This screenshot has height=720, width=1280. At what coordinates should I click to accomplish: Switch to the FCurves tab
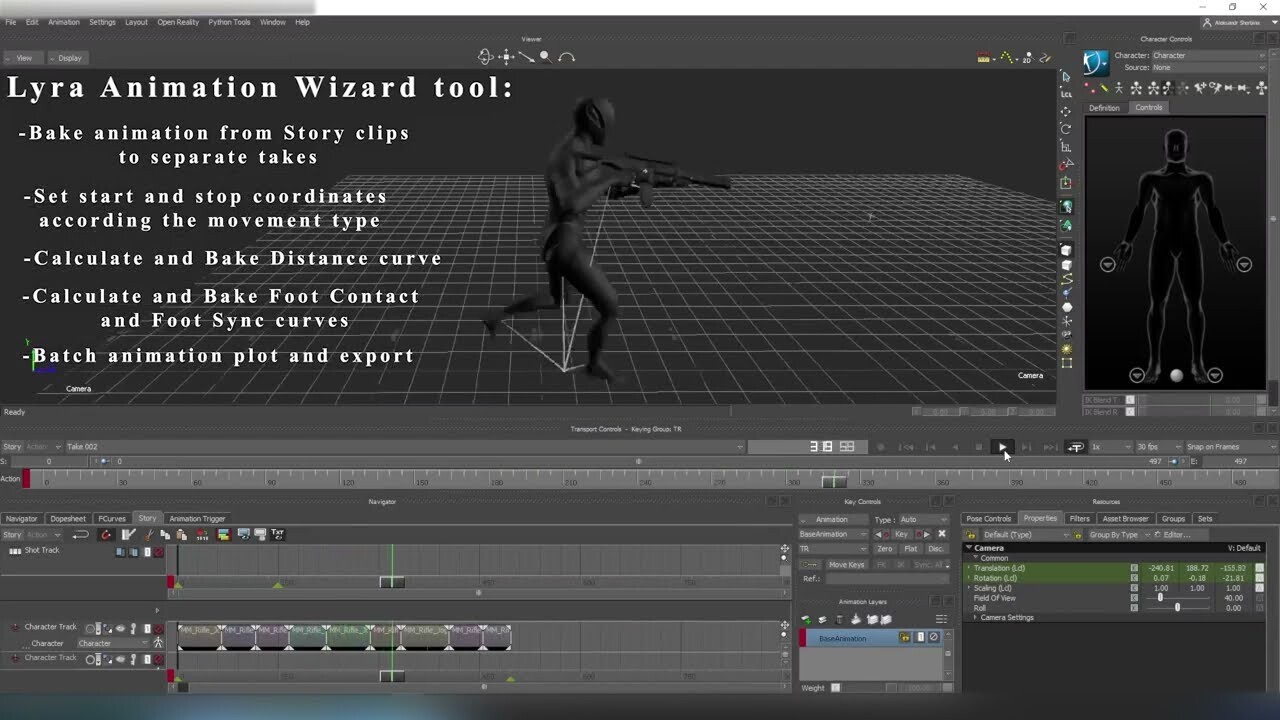point(113,518)
